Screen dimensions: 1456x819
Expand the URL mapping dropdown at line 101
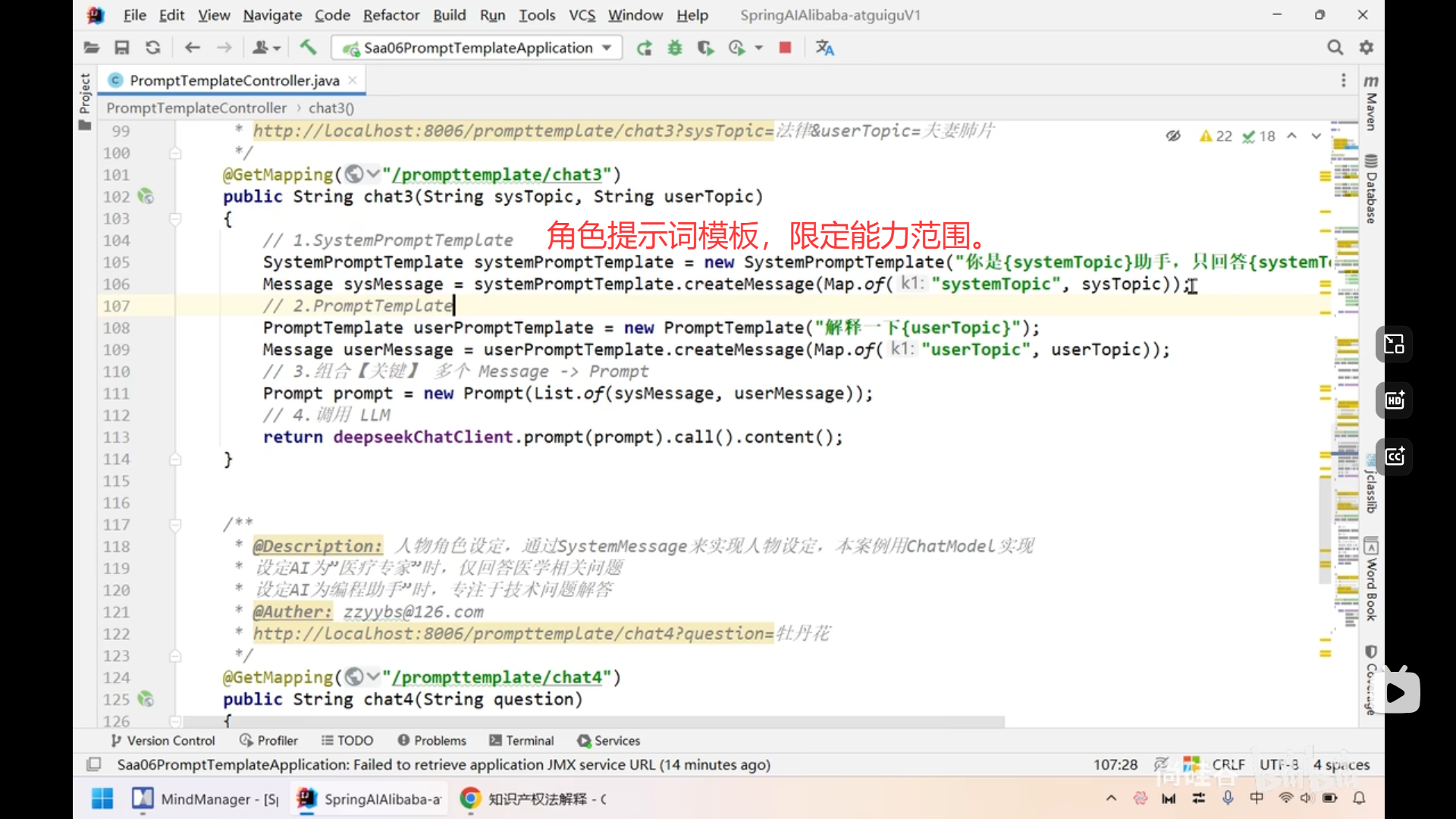tap(372, 174)
